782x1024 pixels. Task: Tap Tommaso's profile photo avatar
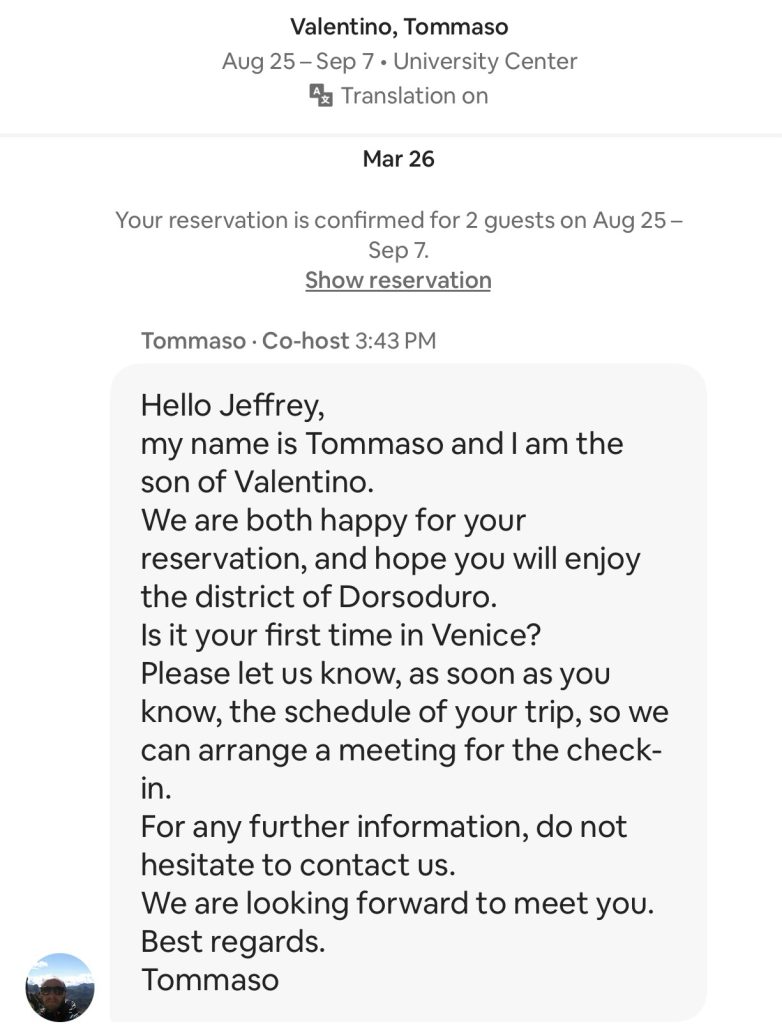pos(60,987)
